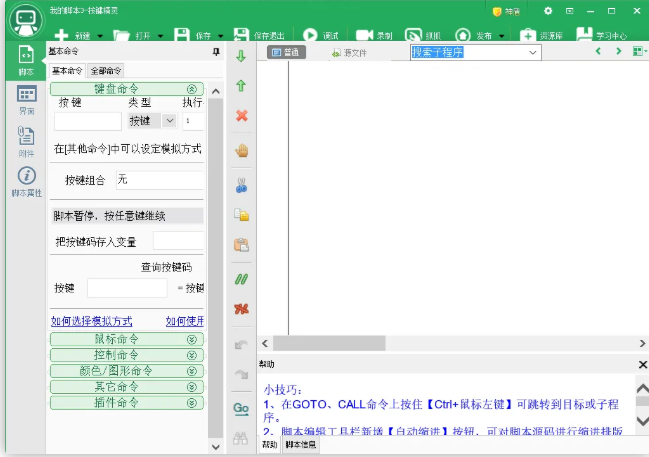Viewport: 649px width, 457px height.
Task: Open the 界面 (Interface) sidebar panel
Action: coord(27,99)
